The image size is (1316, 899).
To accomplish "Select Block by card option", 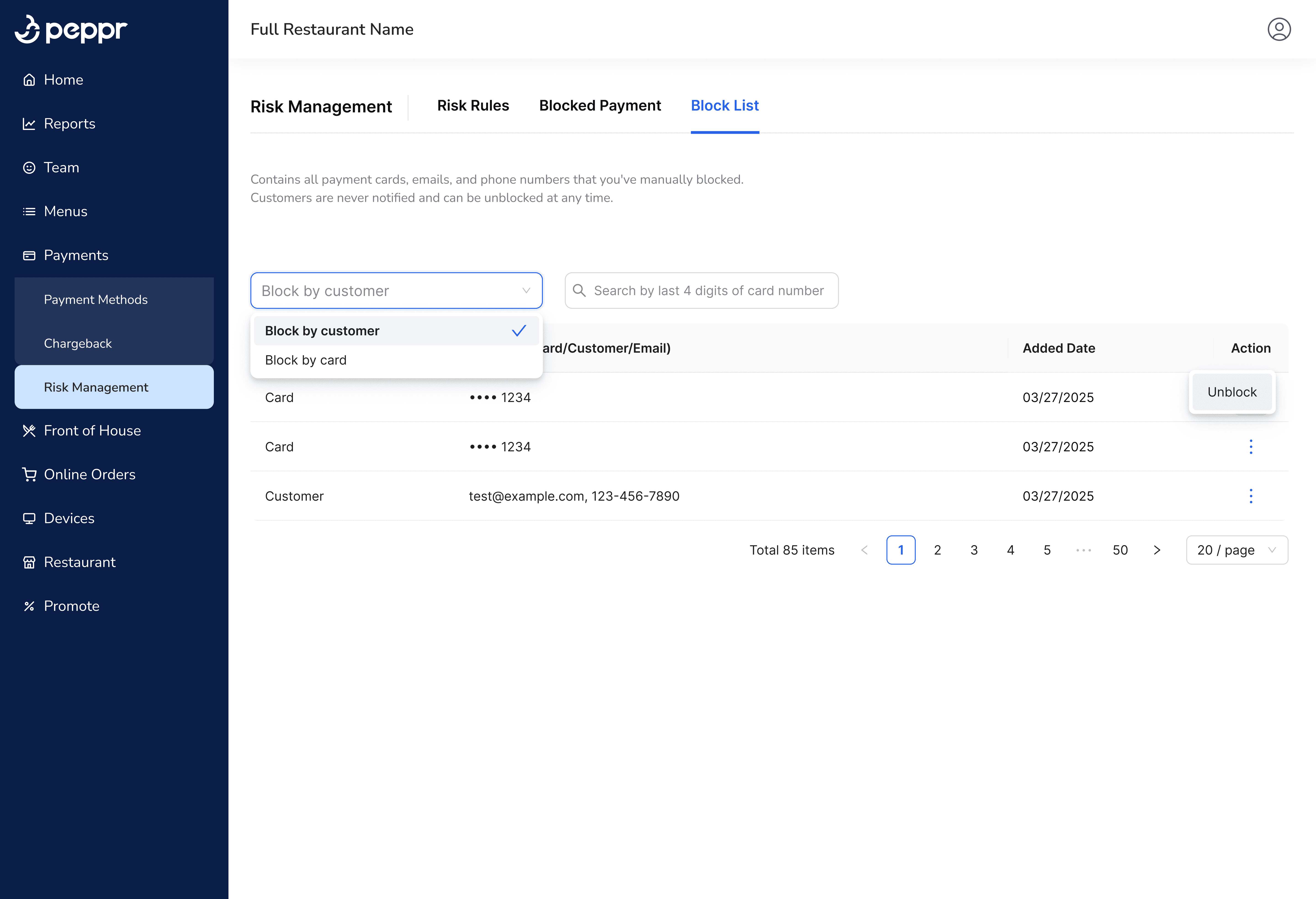I will pyautogui.click(x=306, y=360).
